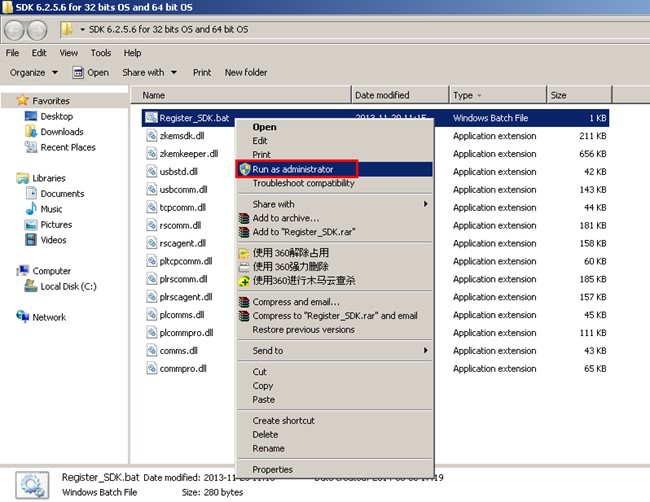
Task: Click the Print button in the toolbar
Action: 202,72
